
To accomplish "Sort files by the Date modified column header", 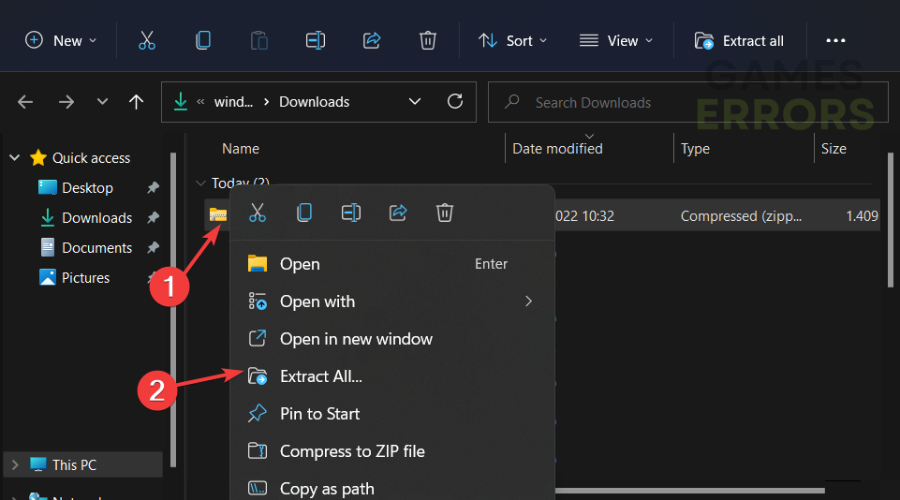I will point(557,148).
